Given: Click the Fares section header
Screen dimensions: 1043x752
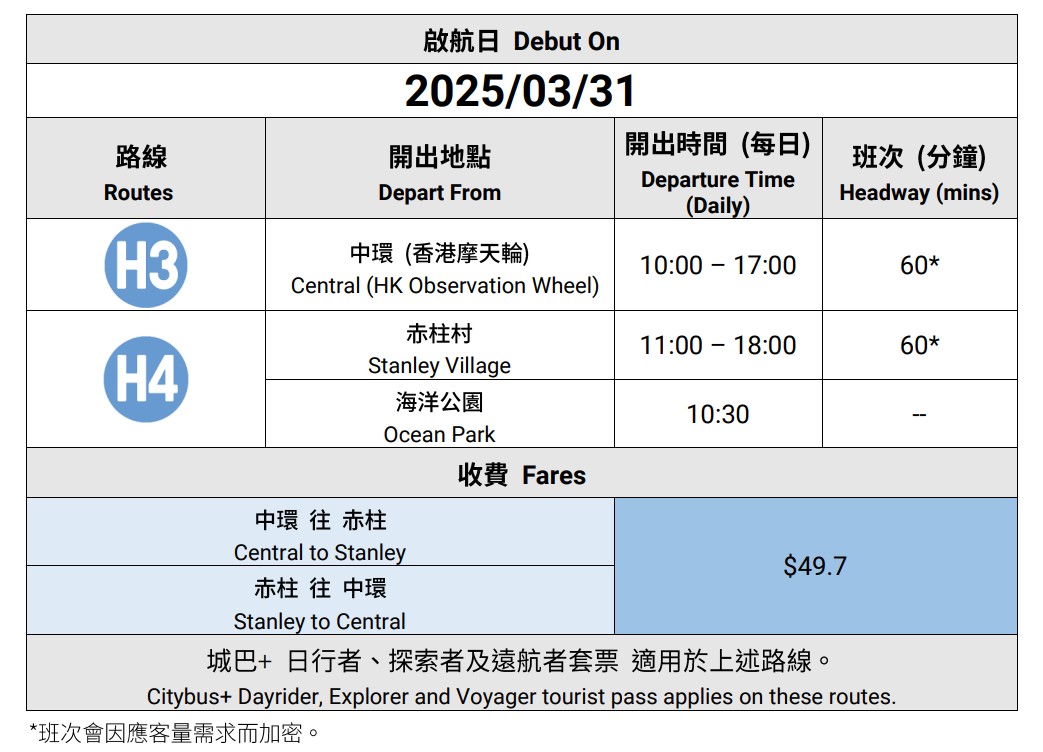Looking at the screenshot, I should click(521, 475).
